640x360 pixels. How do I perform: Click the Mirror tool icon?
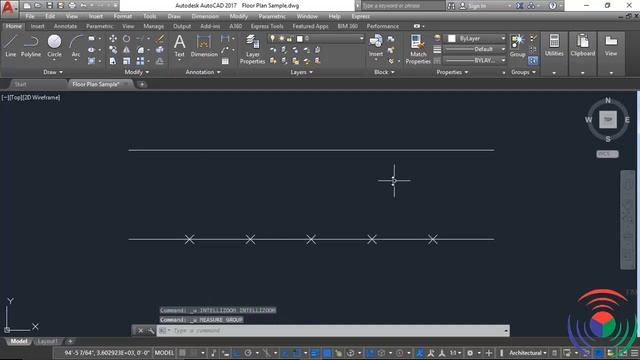[127, 50]
